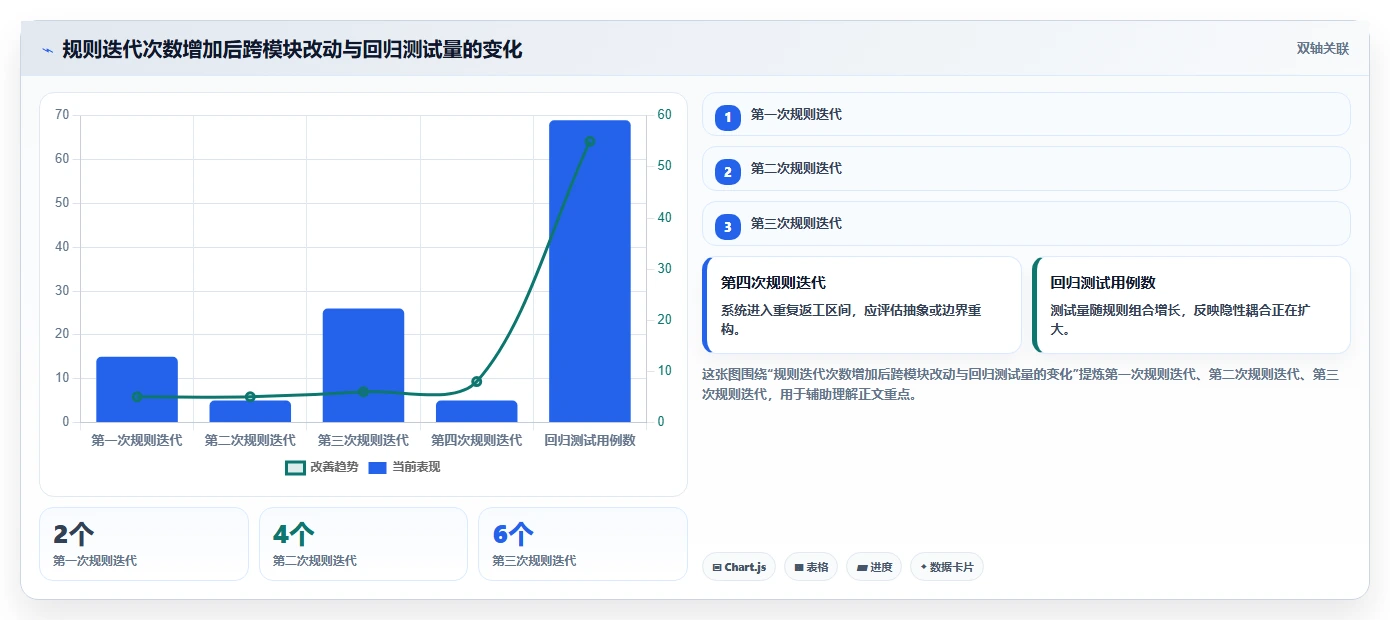Open the 第一次规则迭代 list item
The height and width of the screenshot is (620, 1390).
1026,114
